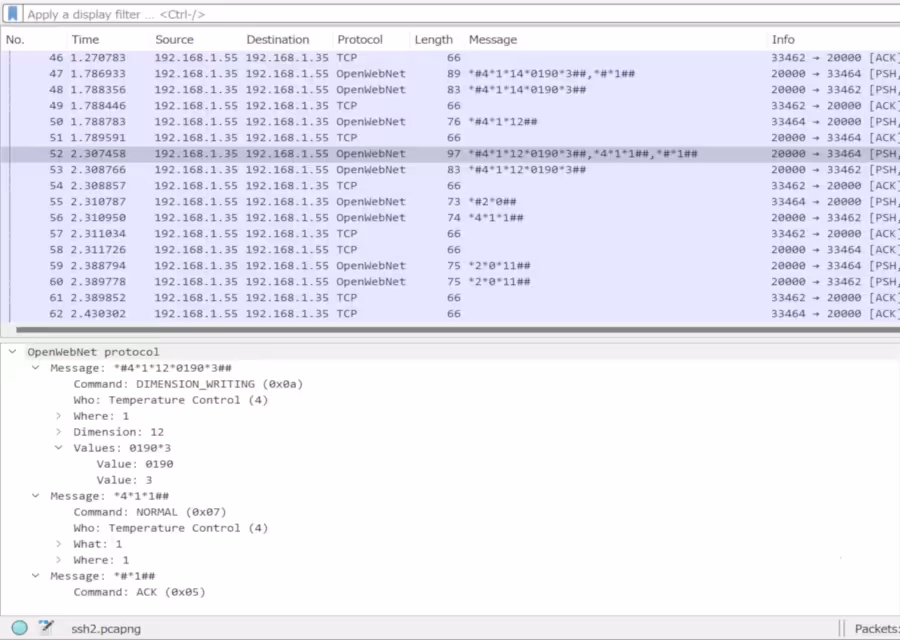Screen dimensions: 900x640
Task: Select packet 59 containing *2*0*11##
Action: pos(300,265)
